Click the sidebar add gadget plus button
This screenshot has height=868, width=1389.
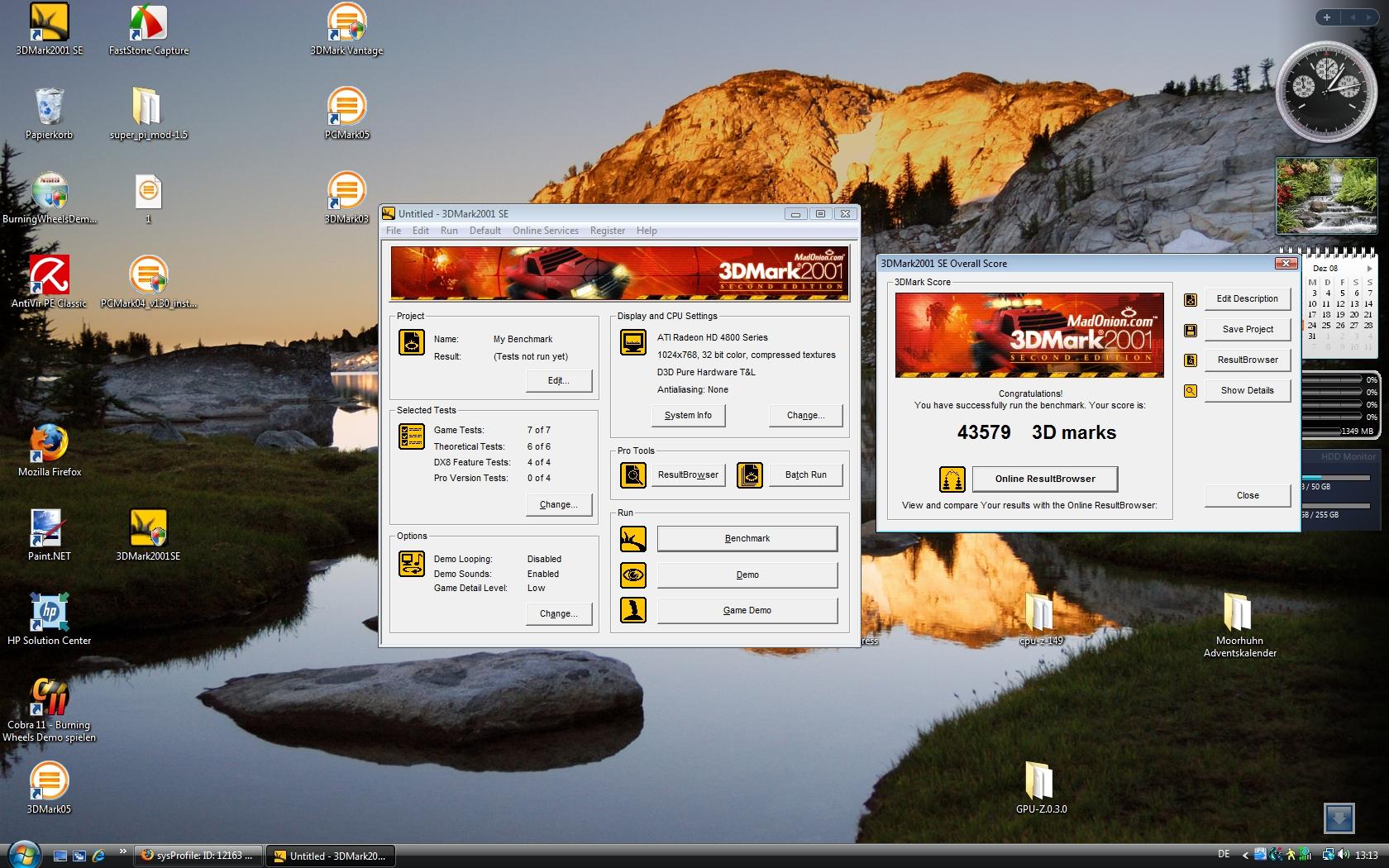tap(1326, 17)
